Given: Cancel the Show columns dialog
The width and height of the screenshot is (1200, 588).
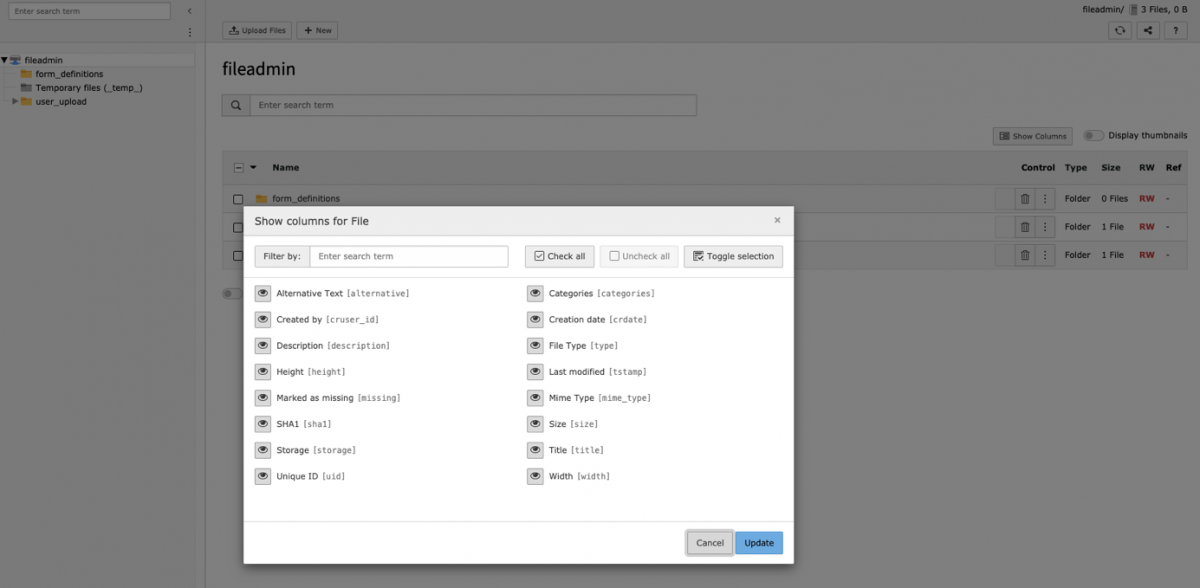Looking at the screenshot, I should (x=710, y=542).
